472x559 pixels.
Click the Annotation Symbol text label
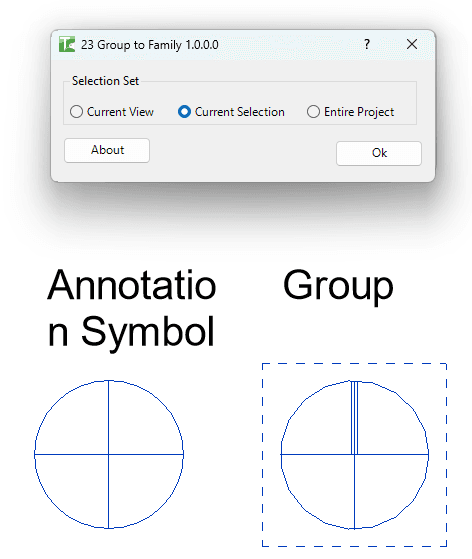pos(132,307)
